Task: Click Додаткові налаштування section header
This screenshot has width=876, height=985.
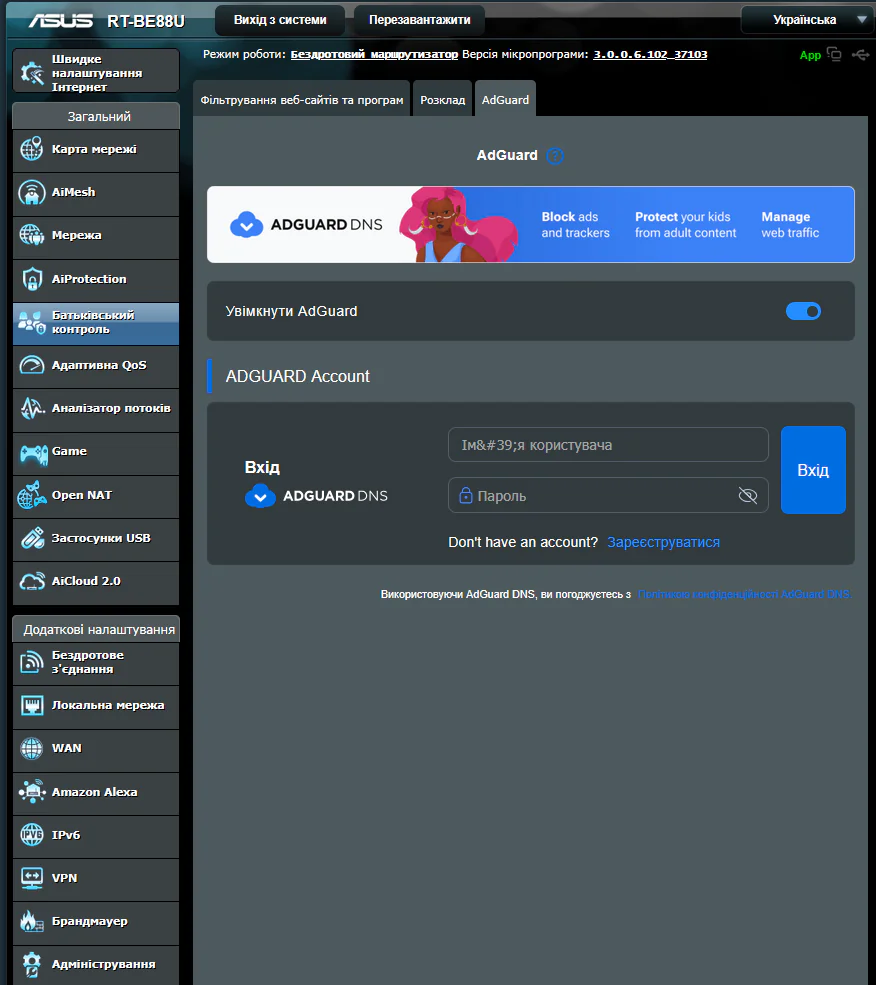Action: pos(96,629)
